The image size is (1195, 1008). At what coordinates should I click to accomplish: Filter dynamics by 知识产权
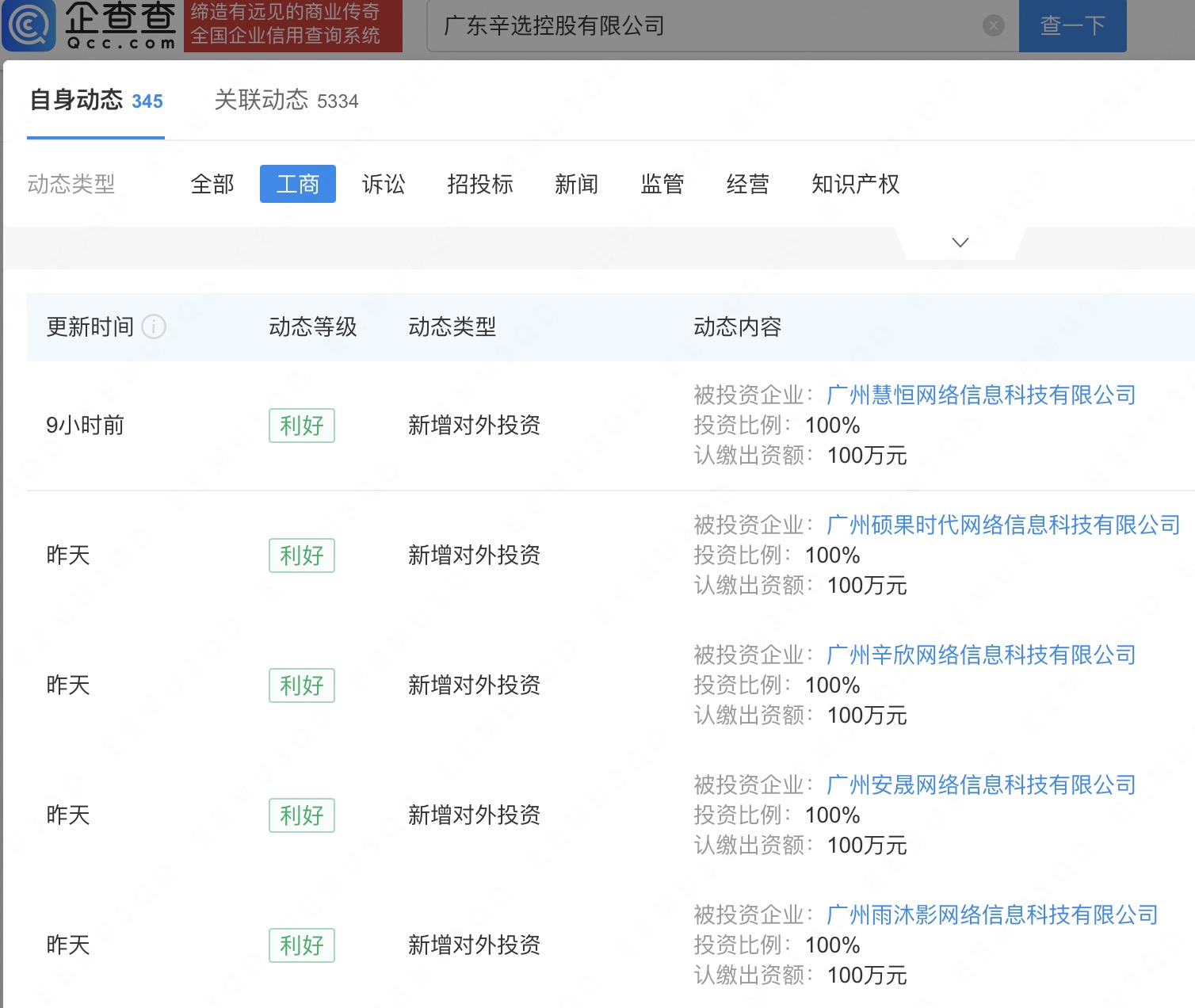(x=855, y=185)
